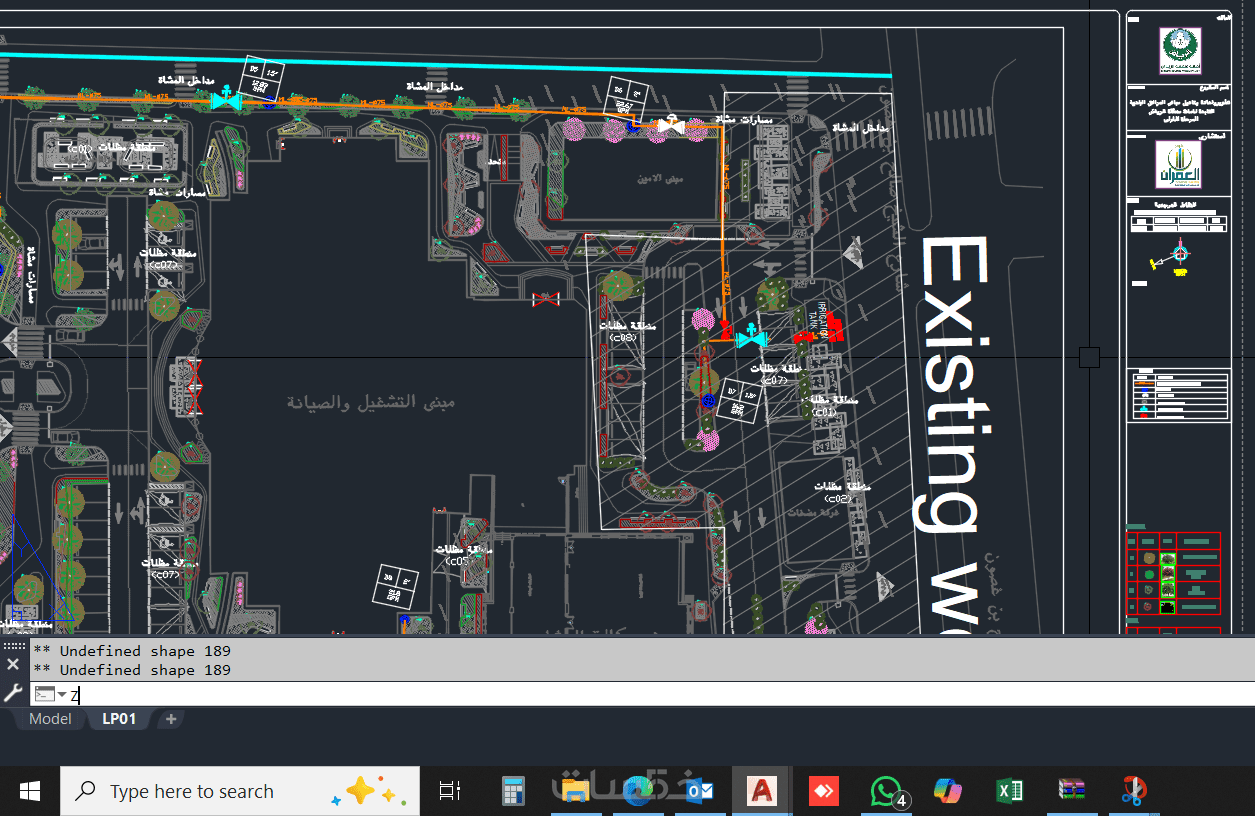The height and width of the screenshot is (816, 1255).
Task: Open the Windows Start menu
Action: tap(29, 792)
